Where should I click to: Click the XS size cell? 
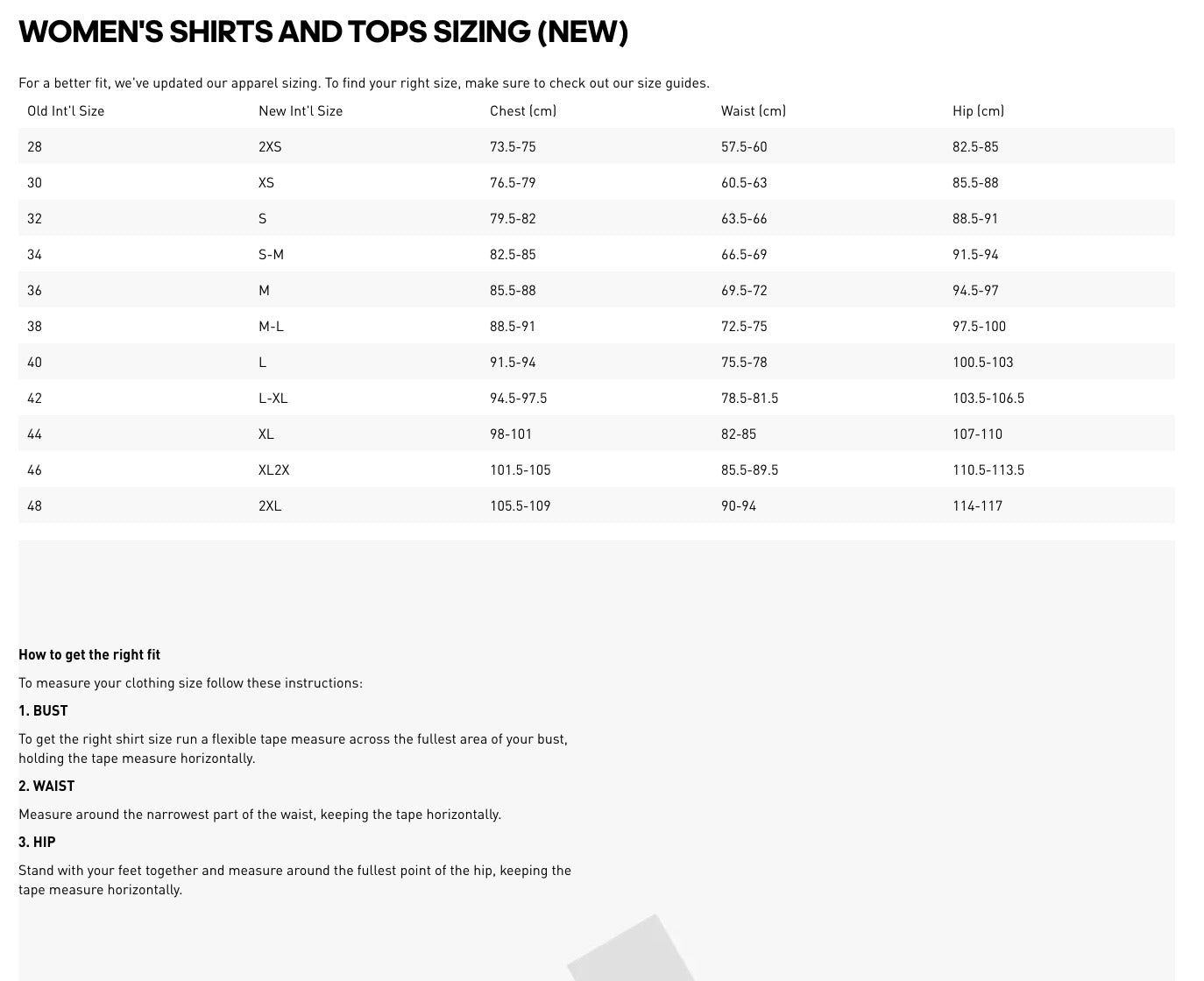coord(266,183)
